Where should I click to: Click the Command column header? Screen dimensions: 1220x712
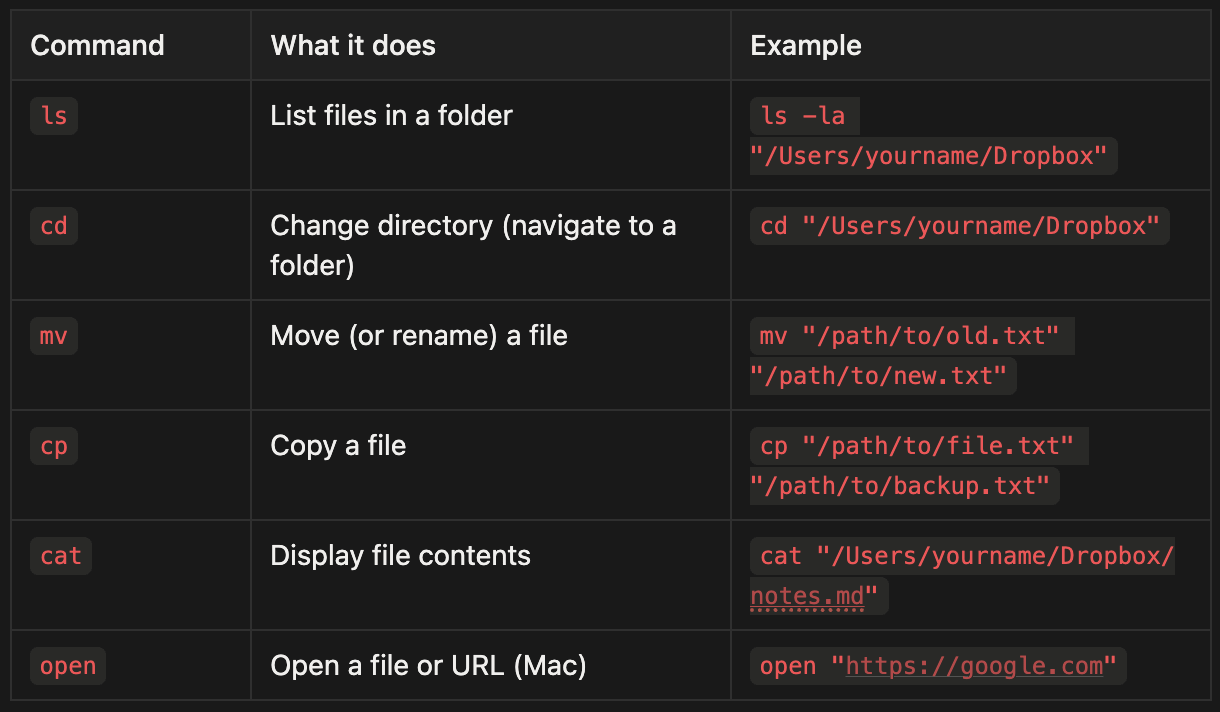[x=97, y=45]
